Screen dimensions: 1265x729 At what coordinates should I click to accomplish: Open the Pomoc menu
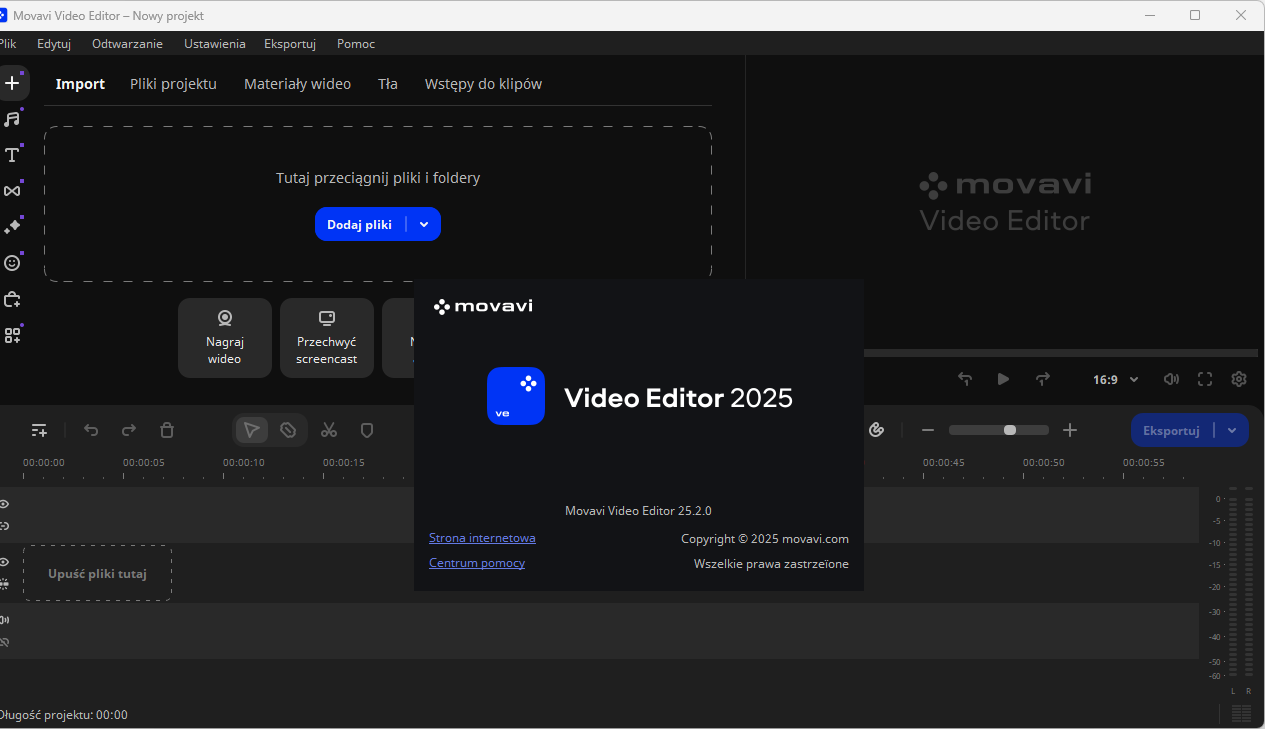356,43
